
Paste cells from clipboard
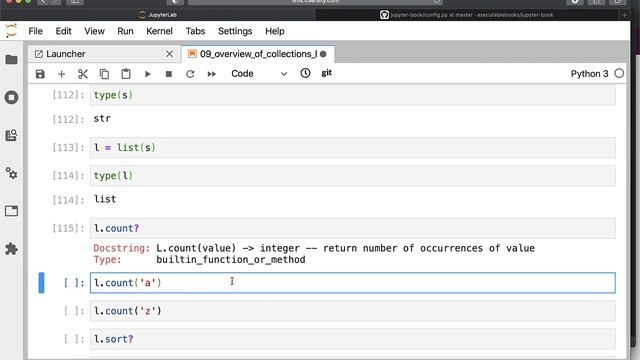tap(126, 74)
